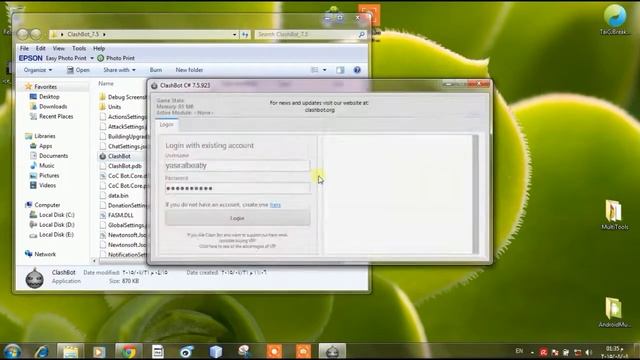
Task: Click the Password input field
Action: [x=237, y=188]
